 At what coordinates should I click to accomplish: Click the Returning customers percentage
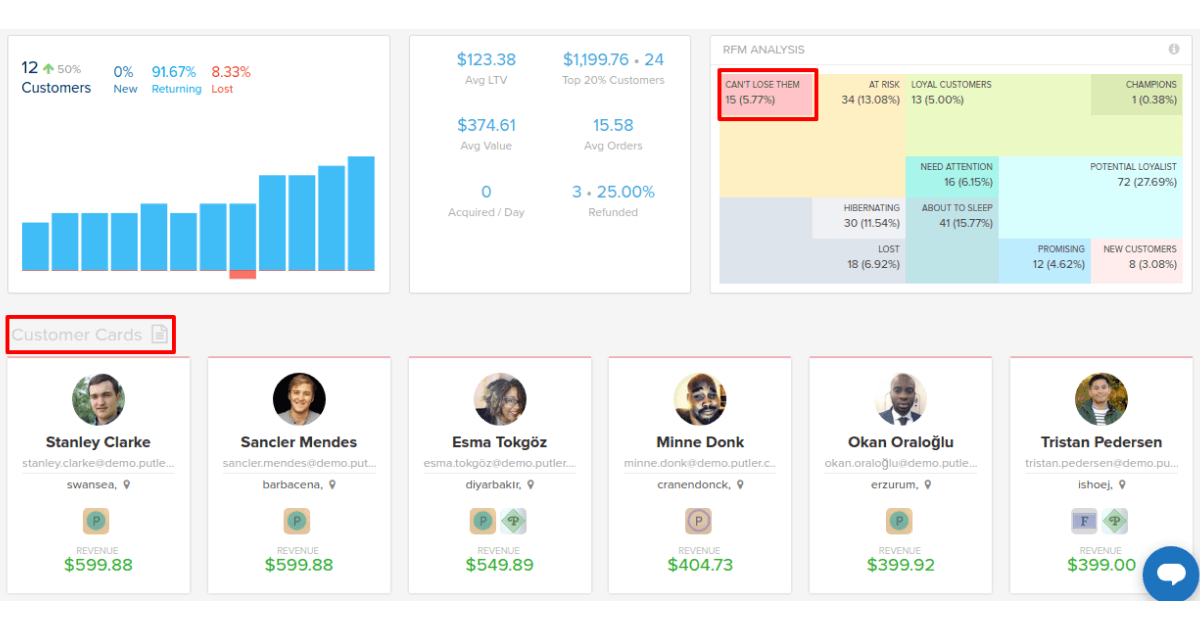(174, 72)
